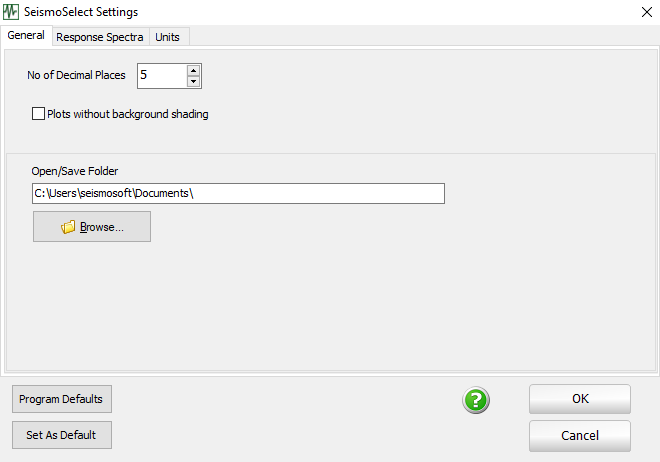Click the green help question mark icon
Image resolution: width=660 pixels, height=462 pixels.
coord(476,400)
